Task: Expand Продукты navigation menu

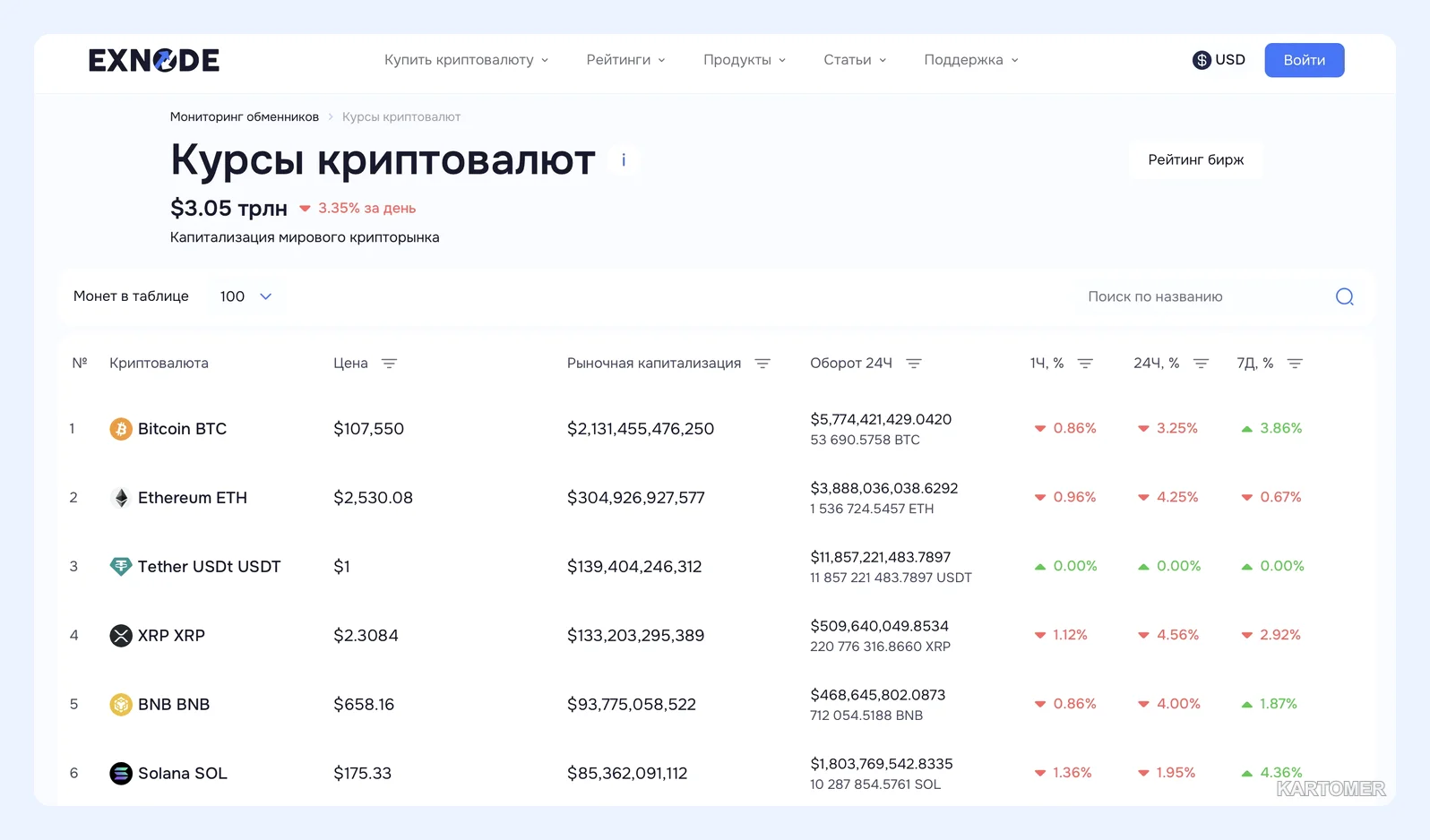Action: (745, 60)
